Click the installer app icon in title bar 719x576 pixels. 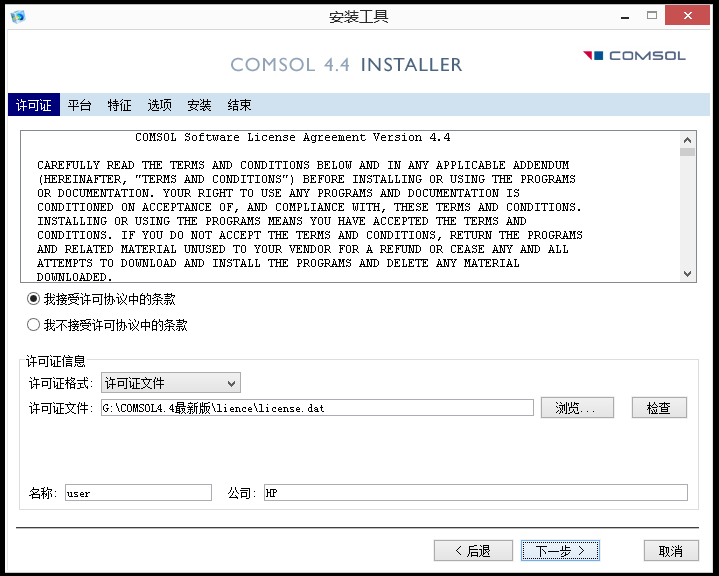18,16
